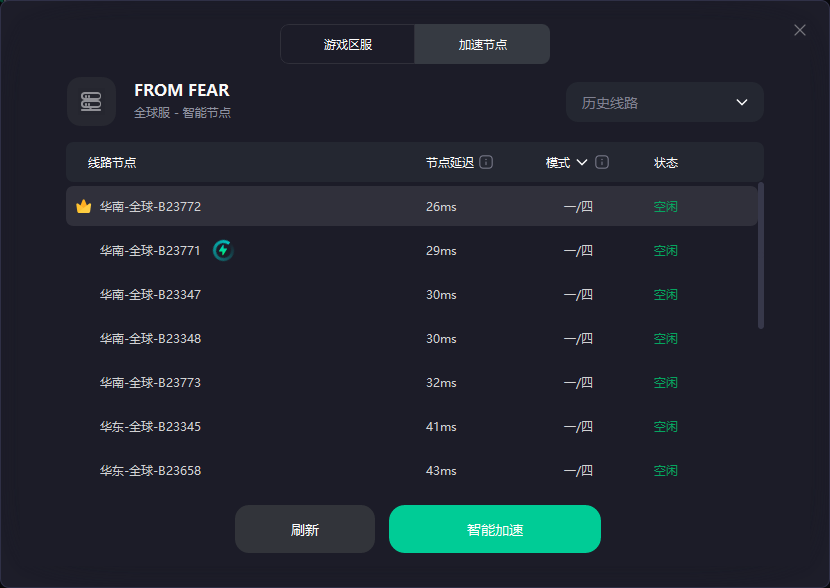830x588 pixels.
Task: Choose node 华南-全球-B23348
Action: [x=412, y=339]
